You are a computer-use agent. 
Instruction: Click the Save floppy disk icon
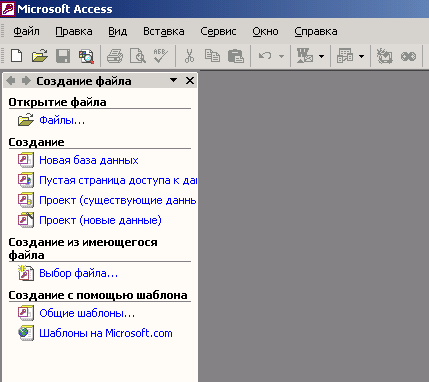[x=63, y=56]
